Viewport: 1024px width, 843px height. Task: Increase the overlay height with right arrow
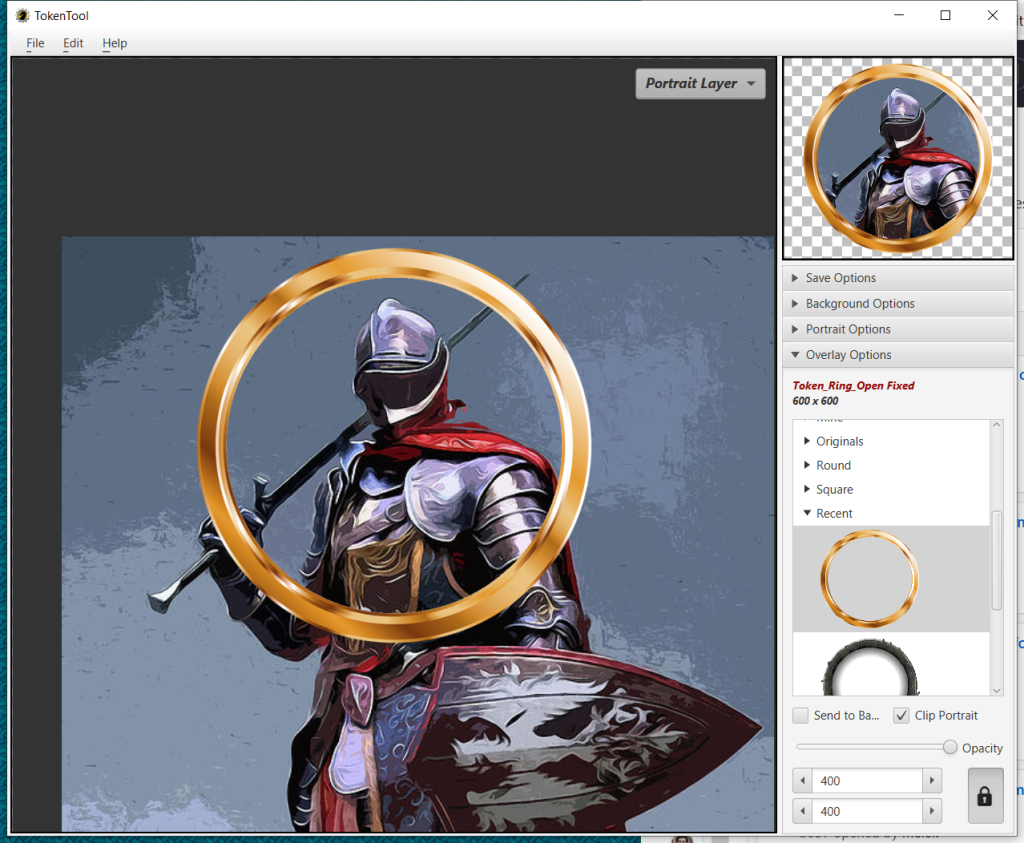coord(932,811)
